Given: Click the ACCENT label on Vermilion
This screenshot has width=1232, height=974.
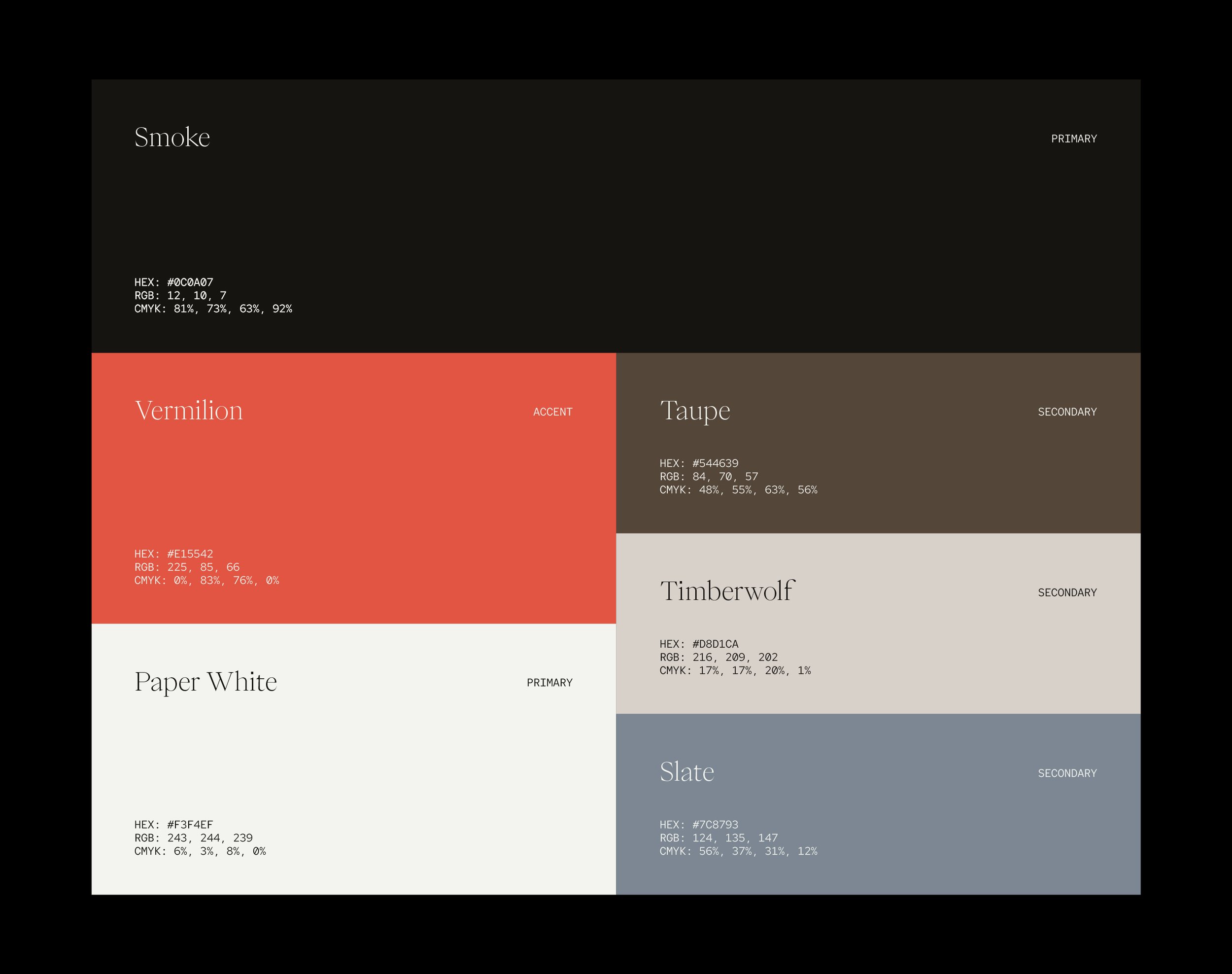Looking at the screenshot, I should 552,412.
